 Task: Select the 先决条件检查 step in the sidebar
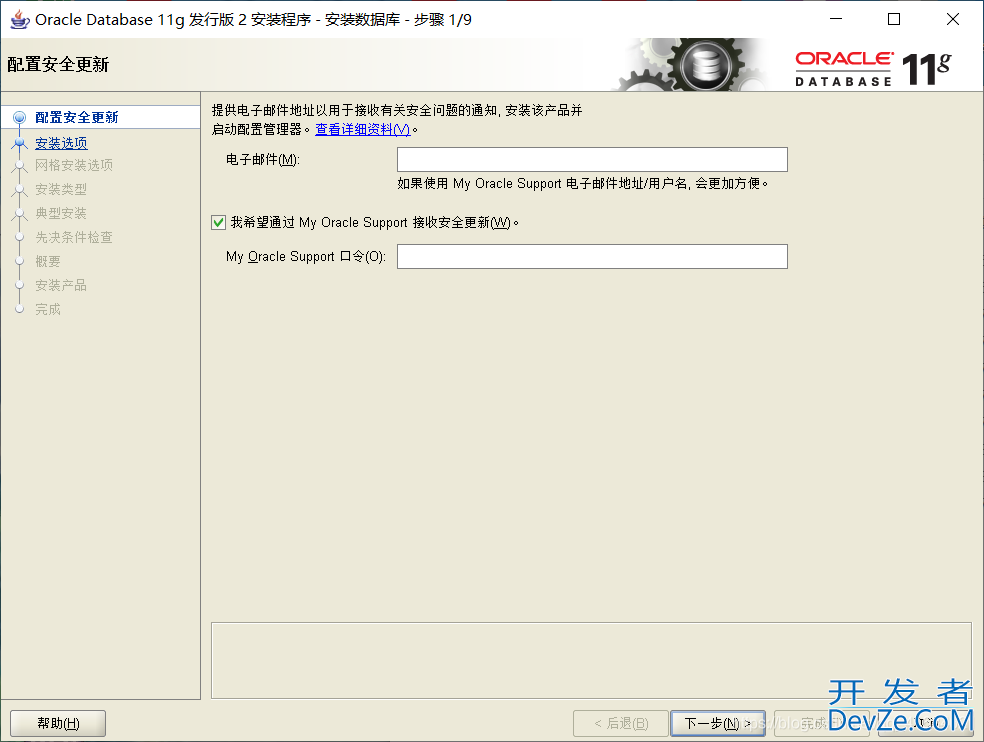point(73,237)
